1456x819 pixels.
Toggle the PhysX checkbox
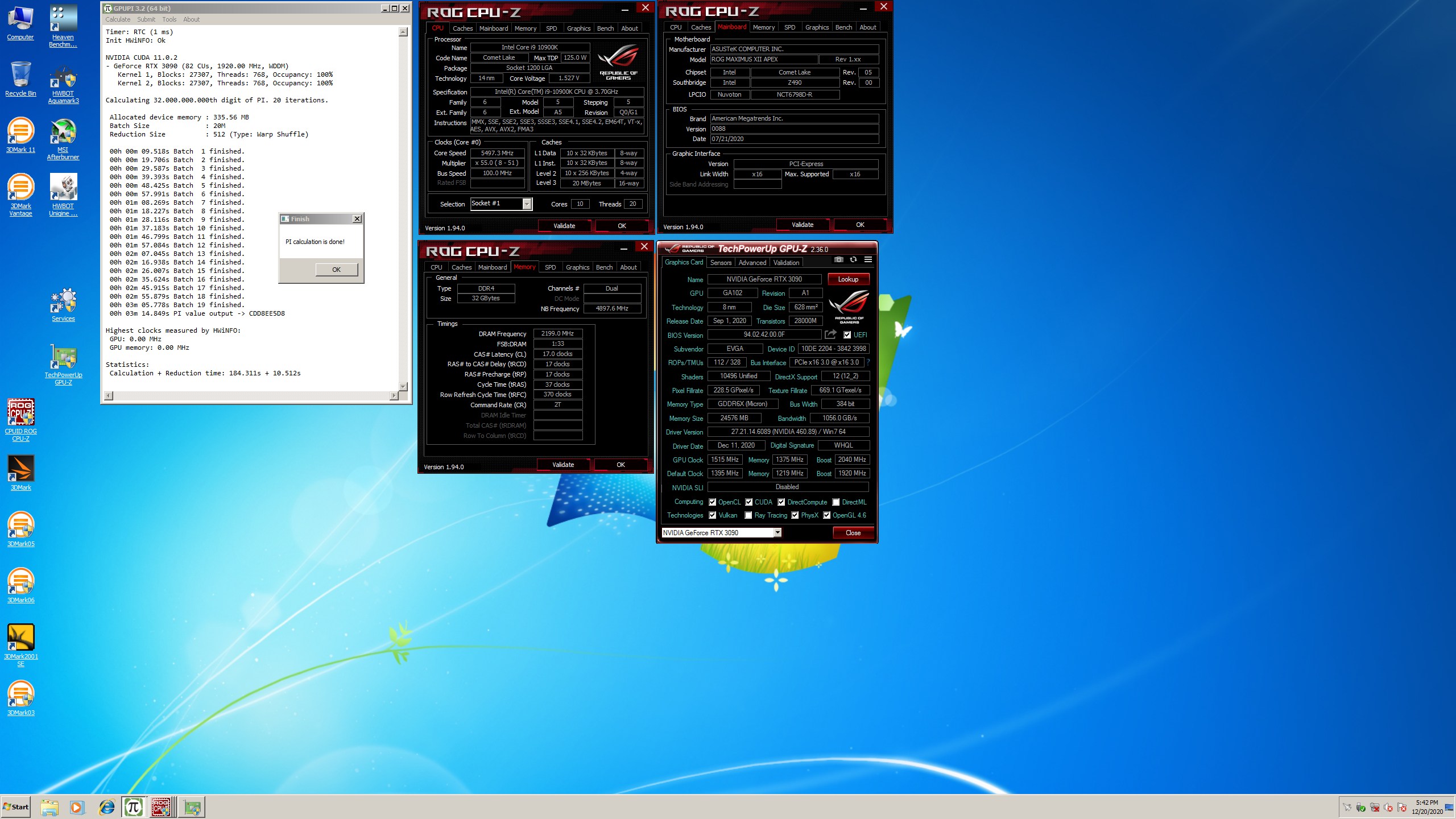(795, 515)
